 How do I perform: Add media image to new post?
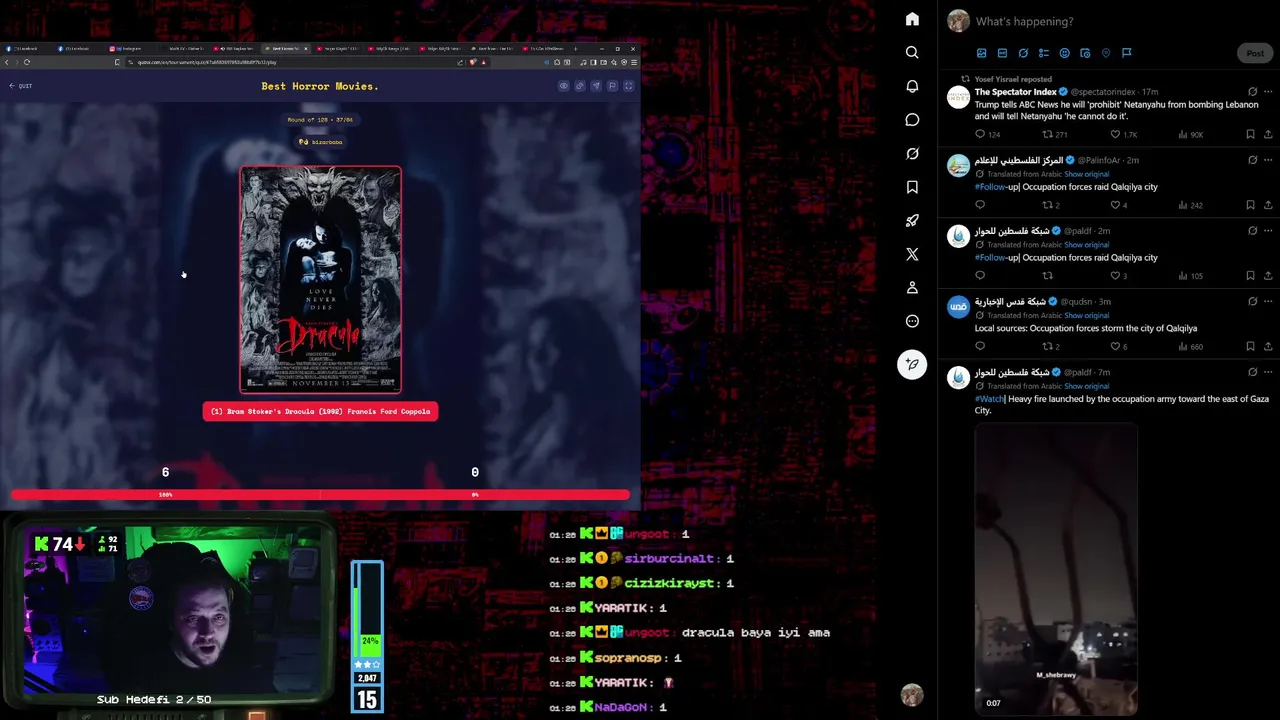click(981, 53)
